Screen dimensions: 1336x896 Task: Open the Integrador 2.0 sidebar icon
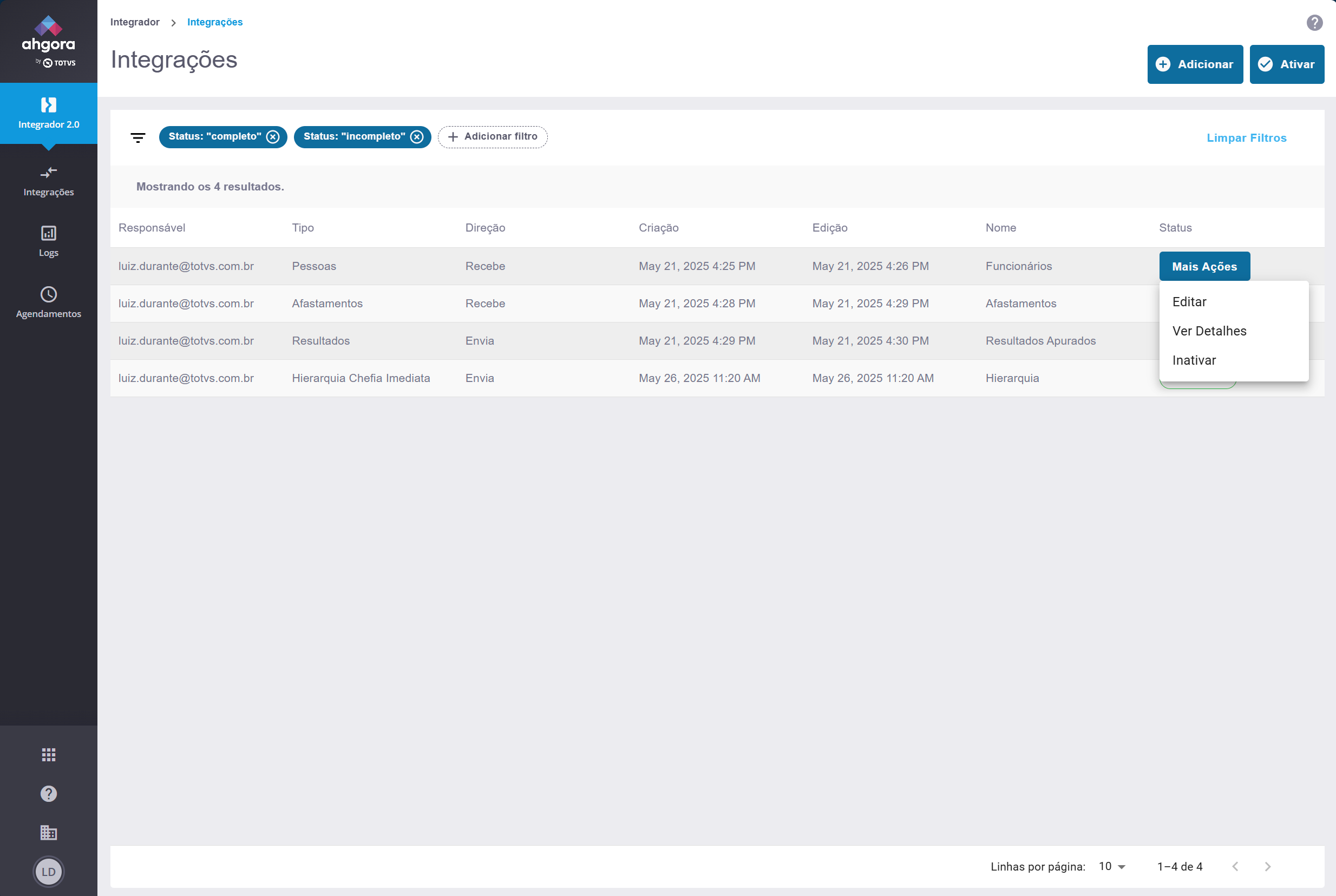pos(49,105)
